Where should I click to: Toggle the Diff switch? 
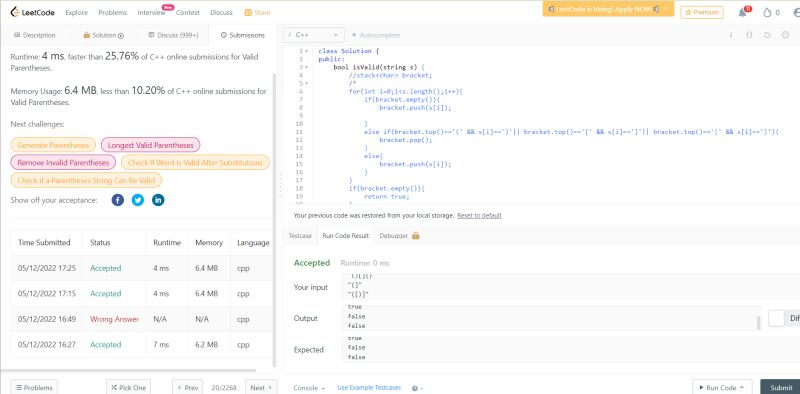click(776, 318)
